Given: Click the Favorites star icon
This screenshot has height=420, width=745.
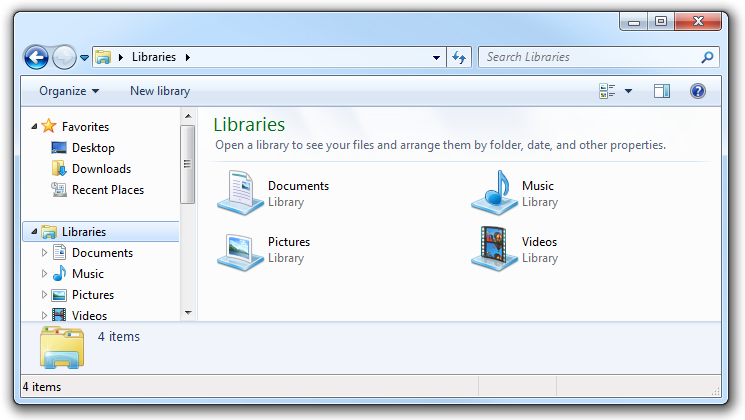Looking at the screenshot, I should (49, 126).
